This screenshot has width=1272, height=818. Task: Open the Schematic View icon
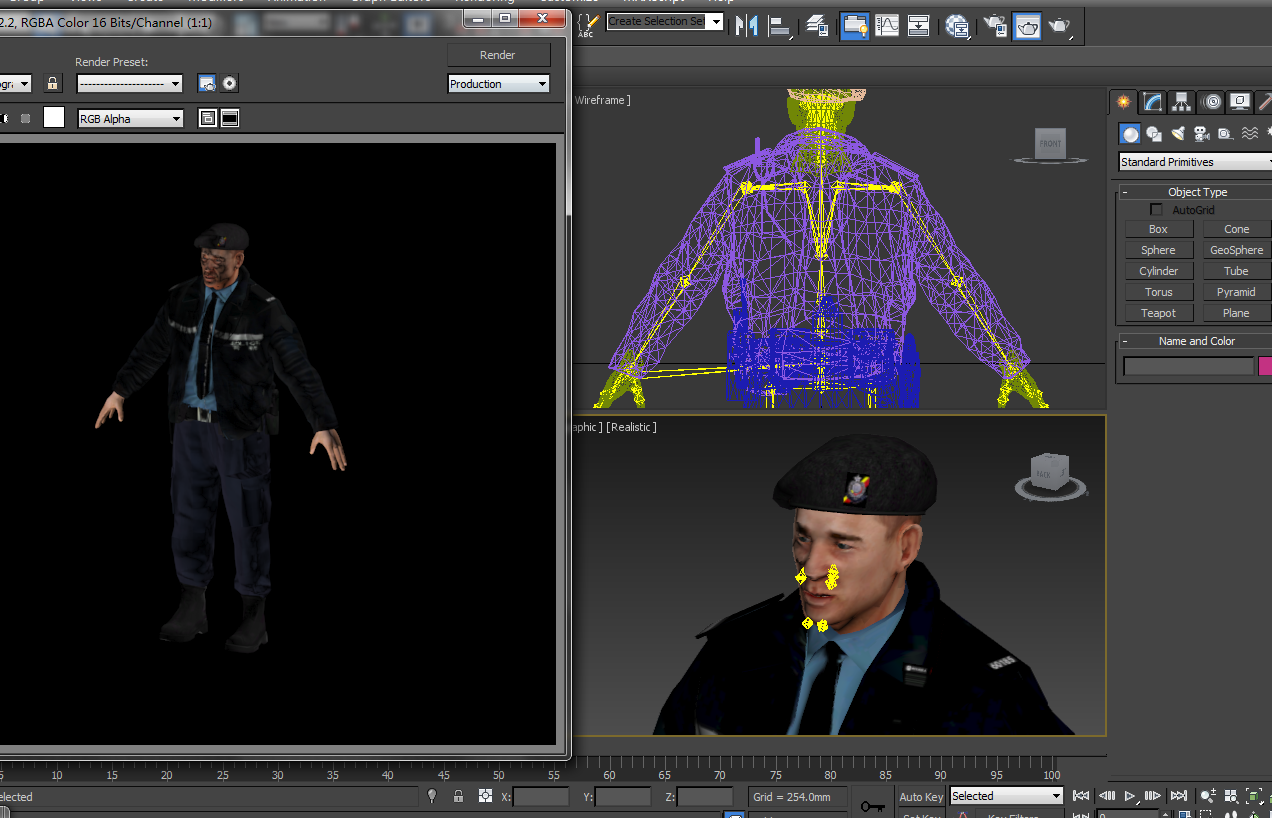pyautogui.click(x=918, y=26)
